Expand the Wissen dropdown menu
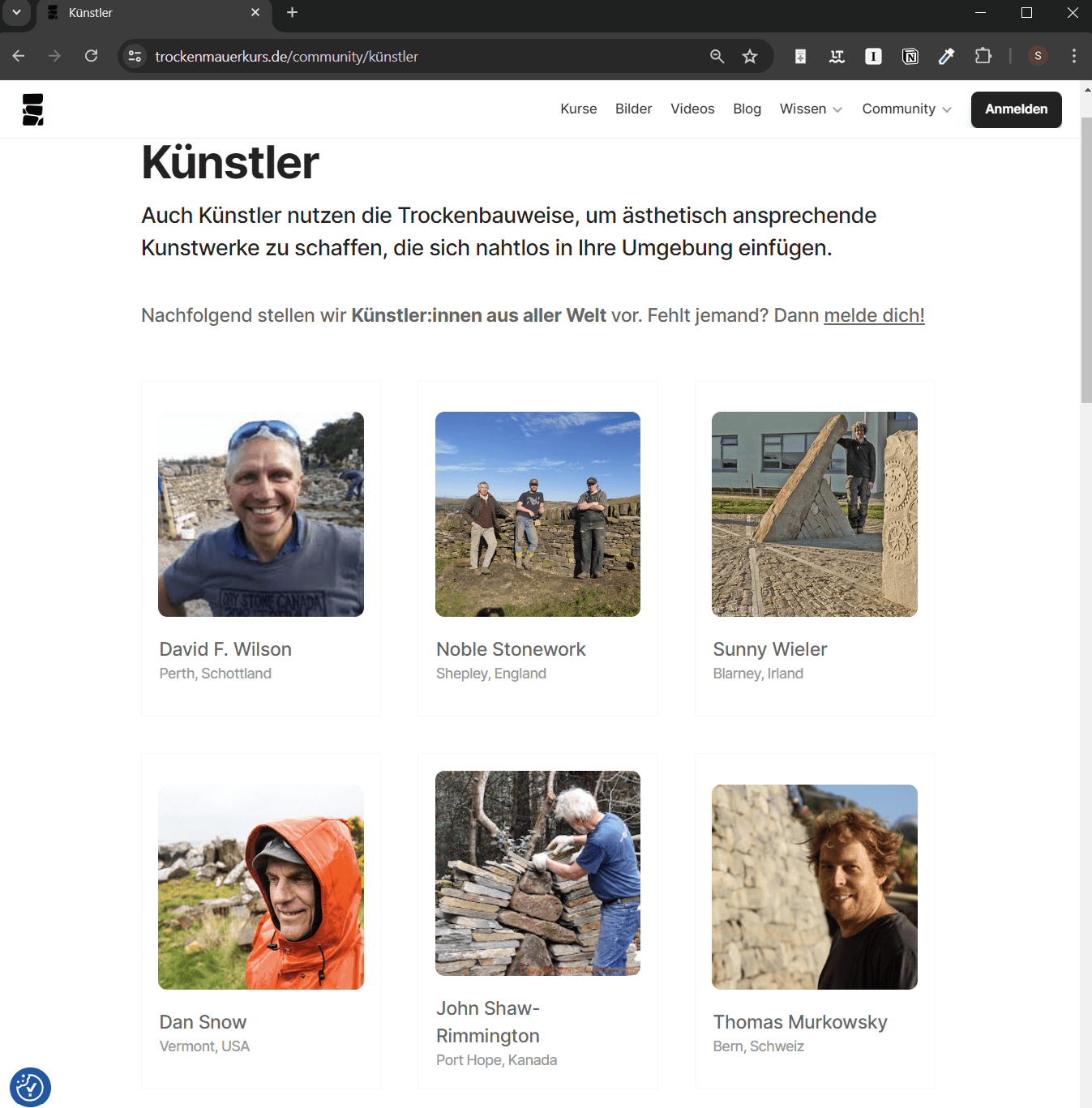 pos(810,109)
